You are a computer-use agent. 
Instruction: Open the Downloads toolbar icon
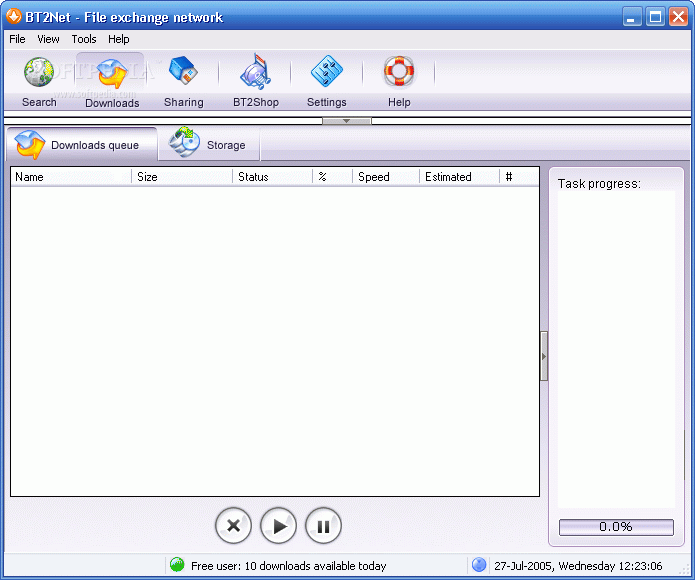click(112, 74)
